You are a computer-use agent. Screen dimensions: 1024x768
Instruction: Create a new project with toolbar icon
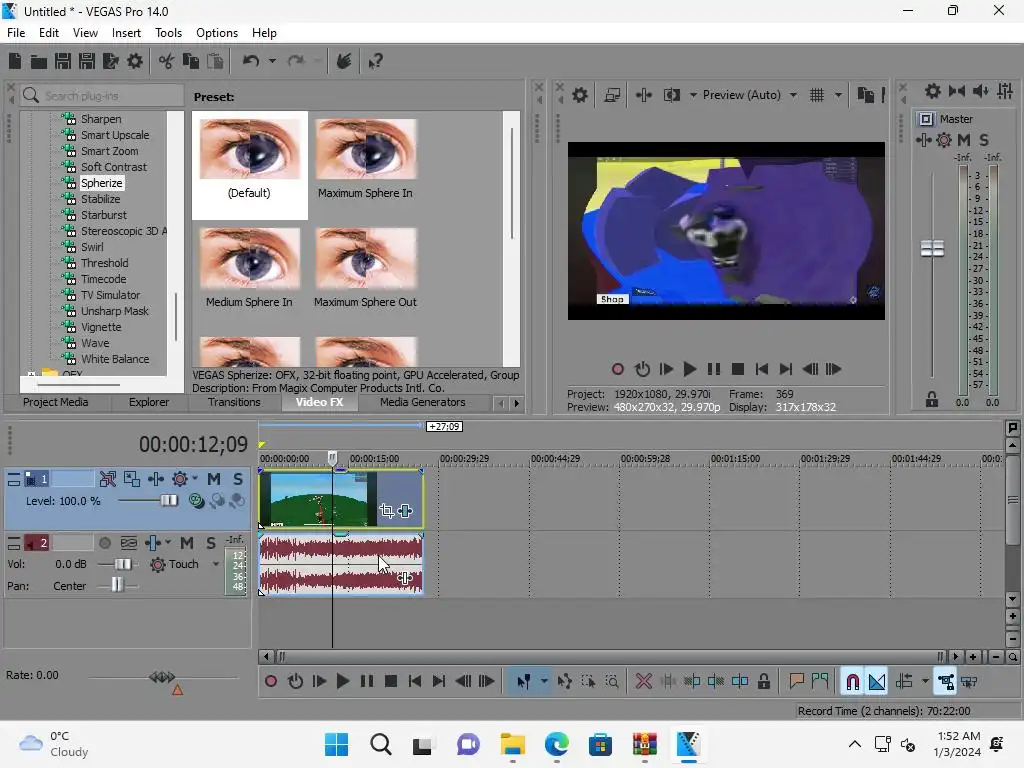point(15,61)
